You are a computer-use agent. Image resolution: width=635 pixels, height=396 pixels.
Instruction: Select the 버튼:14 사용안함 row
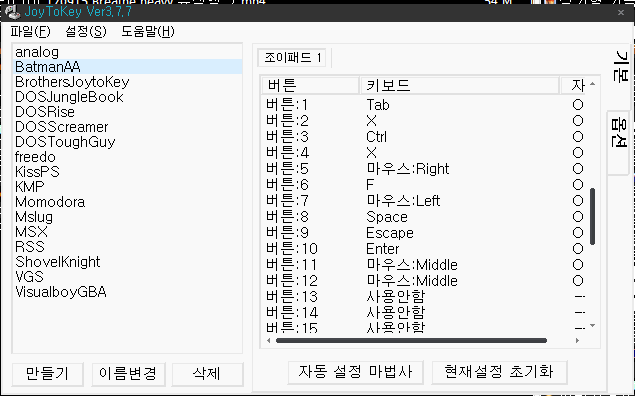pos(424,313)
